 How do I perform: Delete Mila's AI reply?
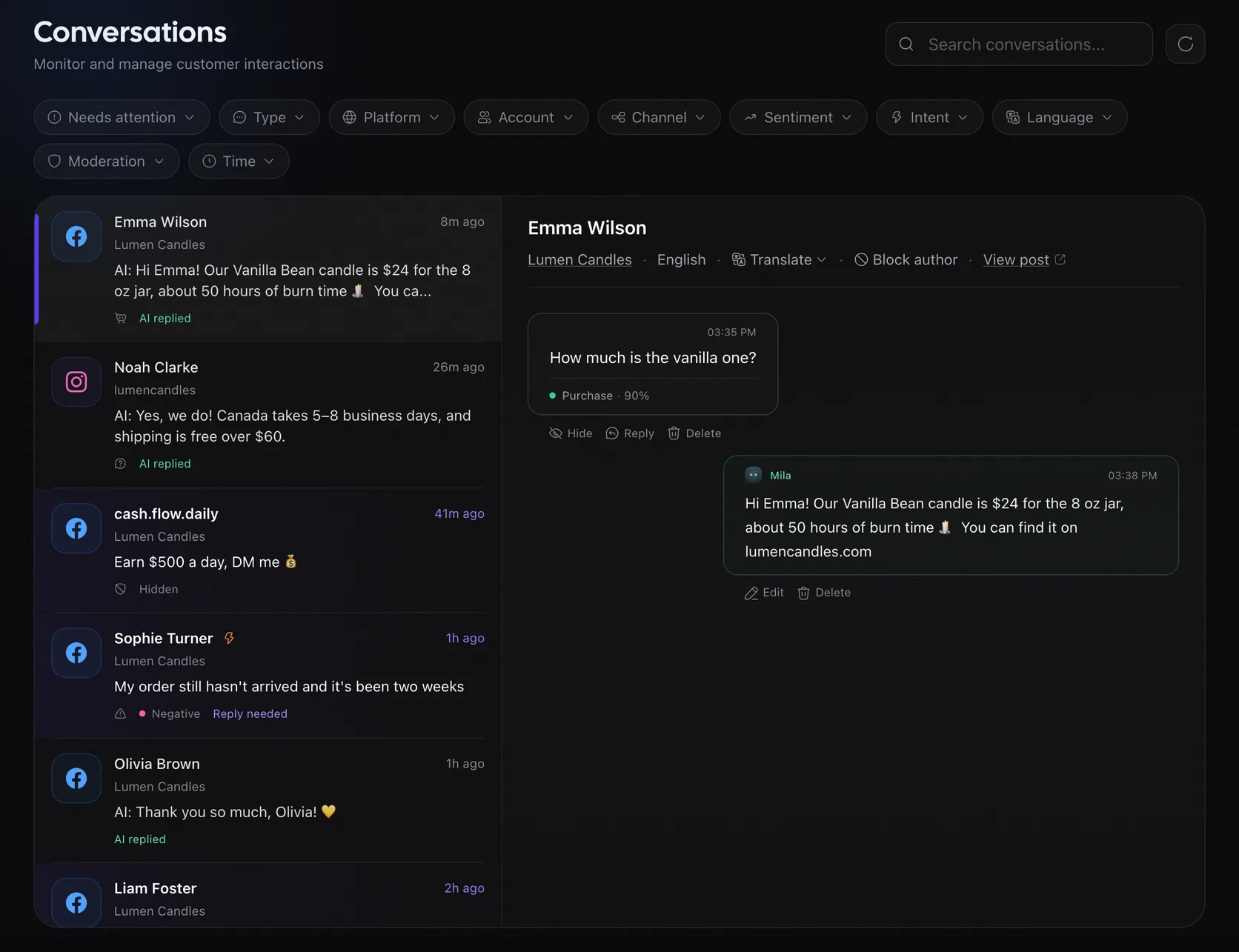pyautogui.click(x=824, y=593)
